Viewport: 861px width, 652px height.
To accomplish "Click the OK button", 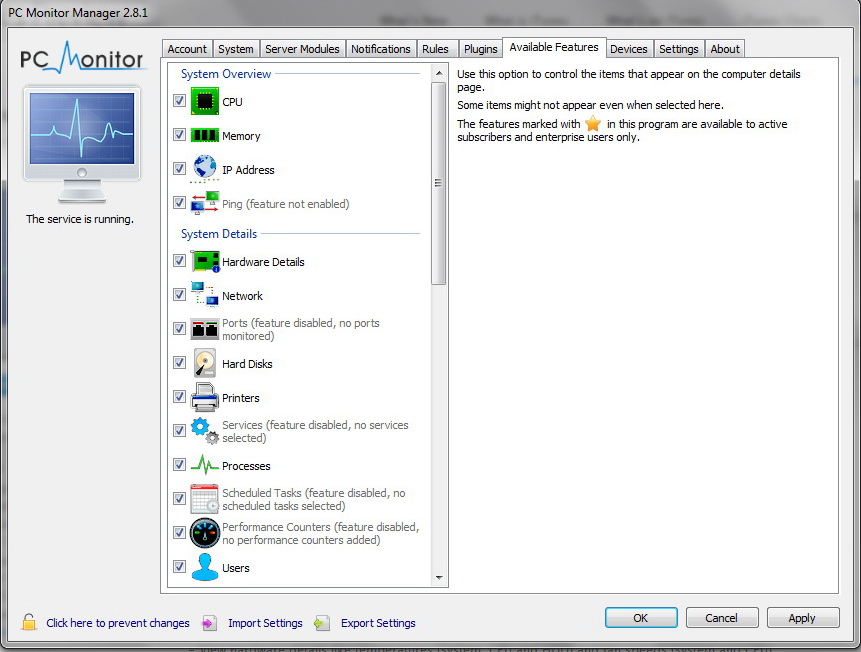I will pos(641,618).
